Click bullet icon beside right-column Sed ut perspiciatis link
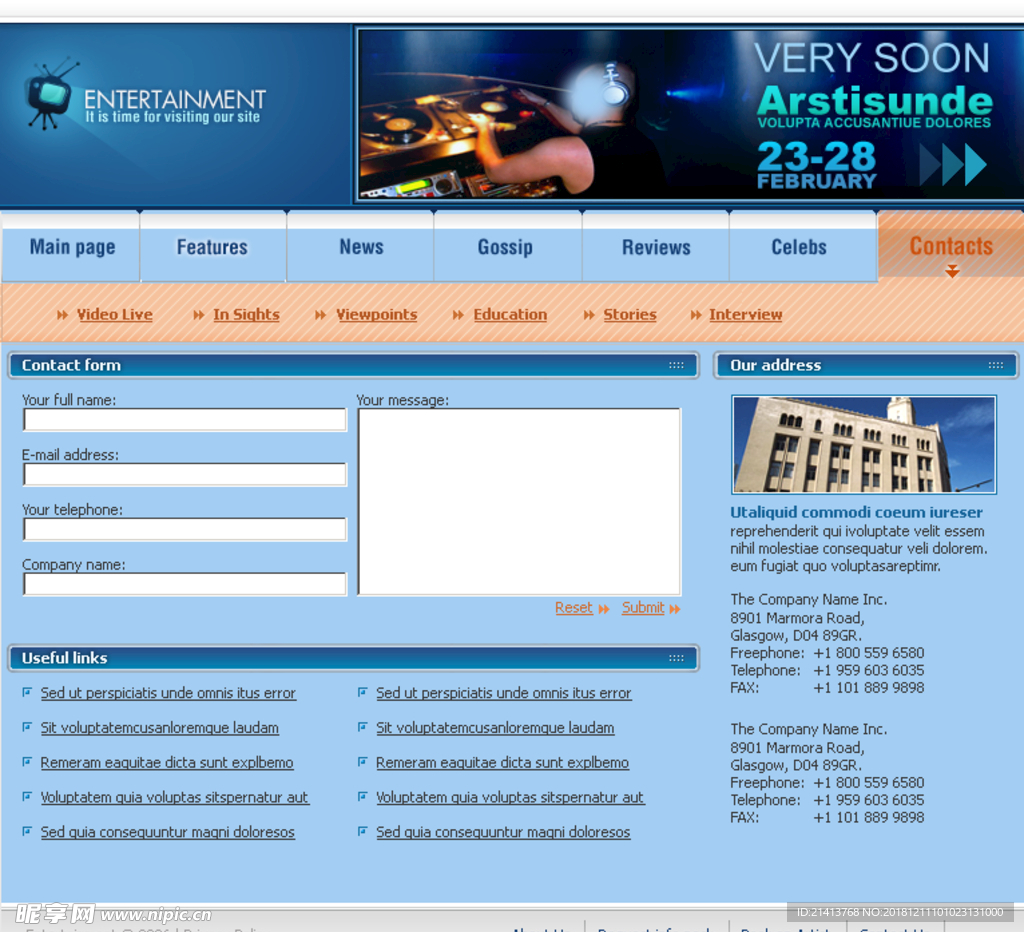Image resolution: width=1024 pixels, height=932 pixels. (362, 692)
